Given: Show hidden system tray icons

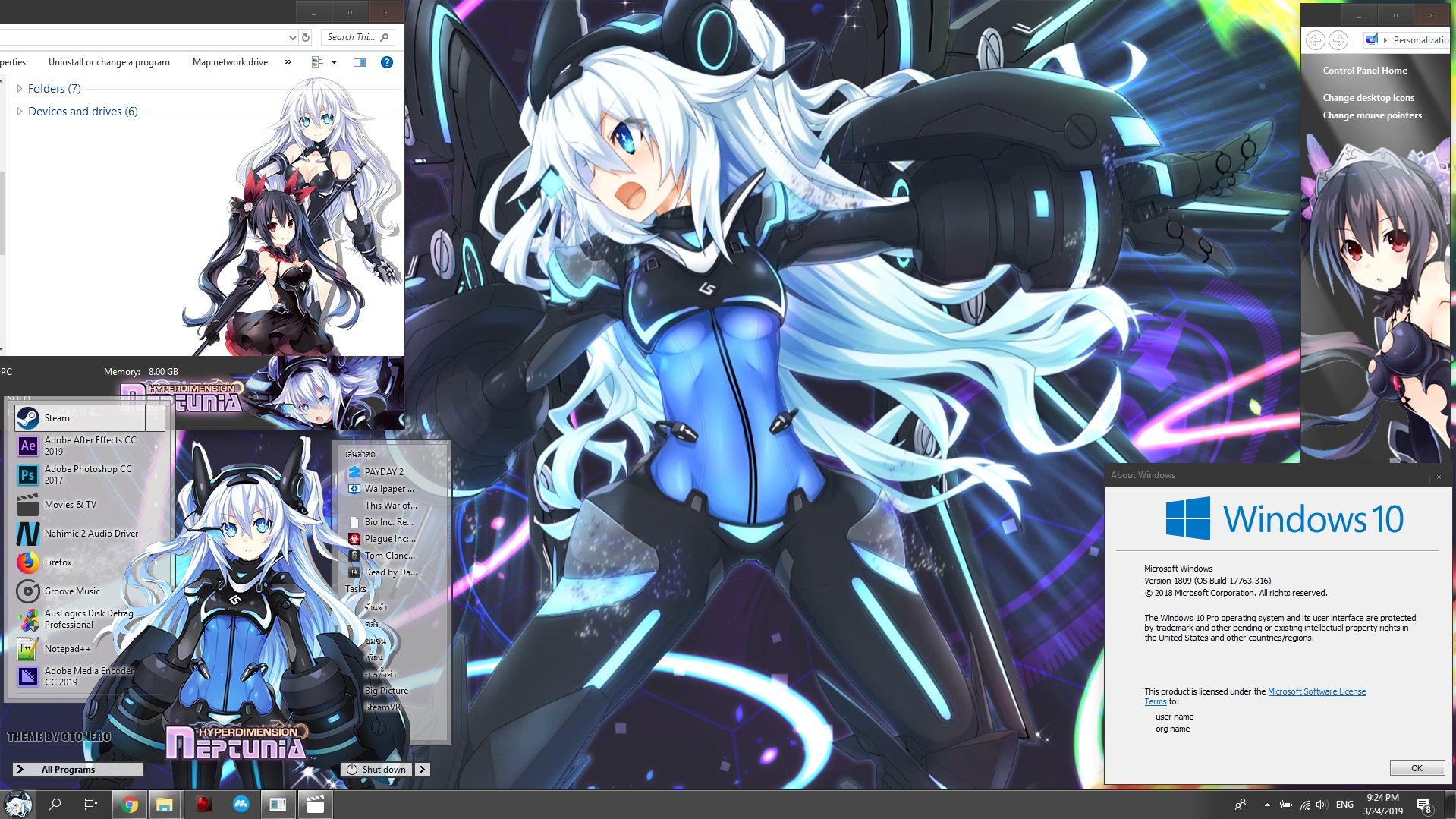Looking at the screenshot, I should click(x=1267, y=805).
